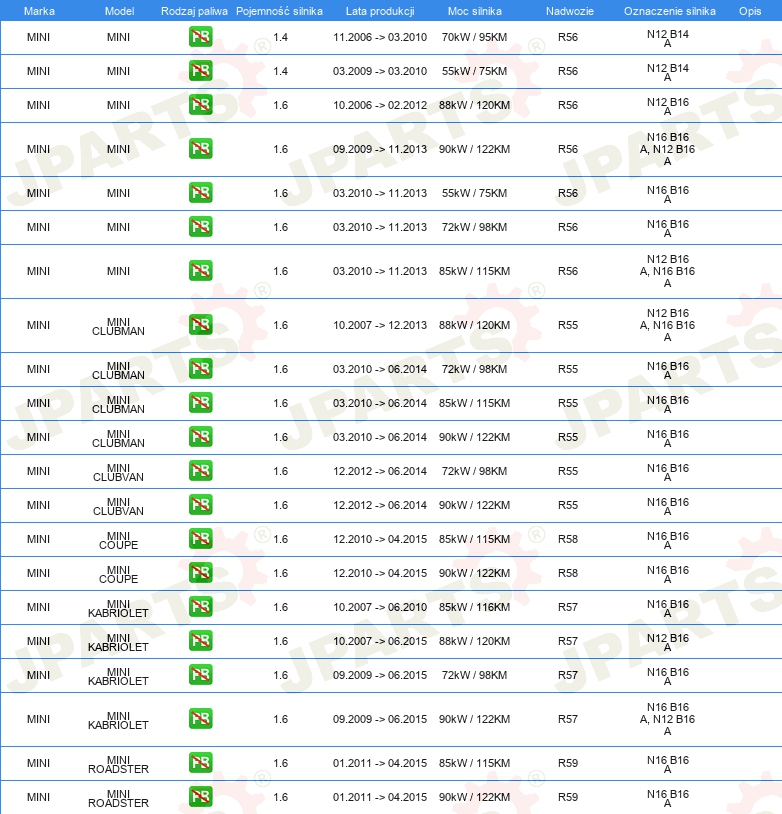Click the fuel icon in the Clubman 90kW / 122KM row

point(200,437)
